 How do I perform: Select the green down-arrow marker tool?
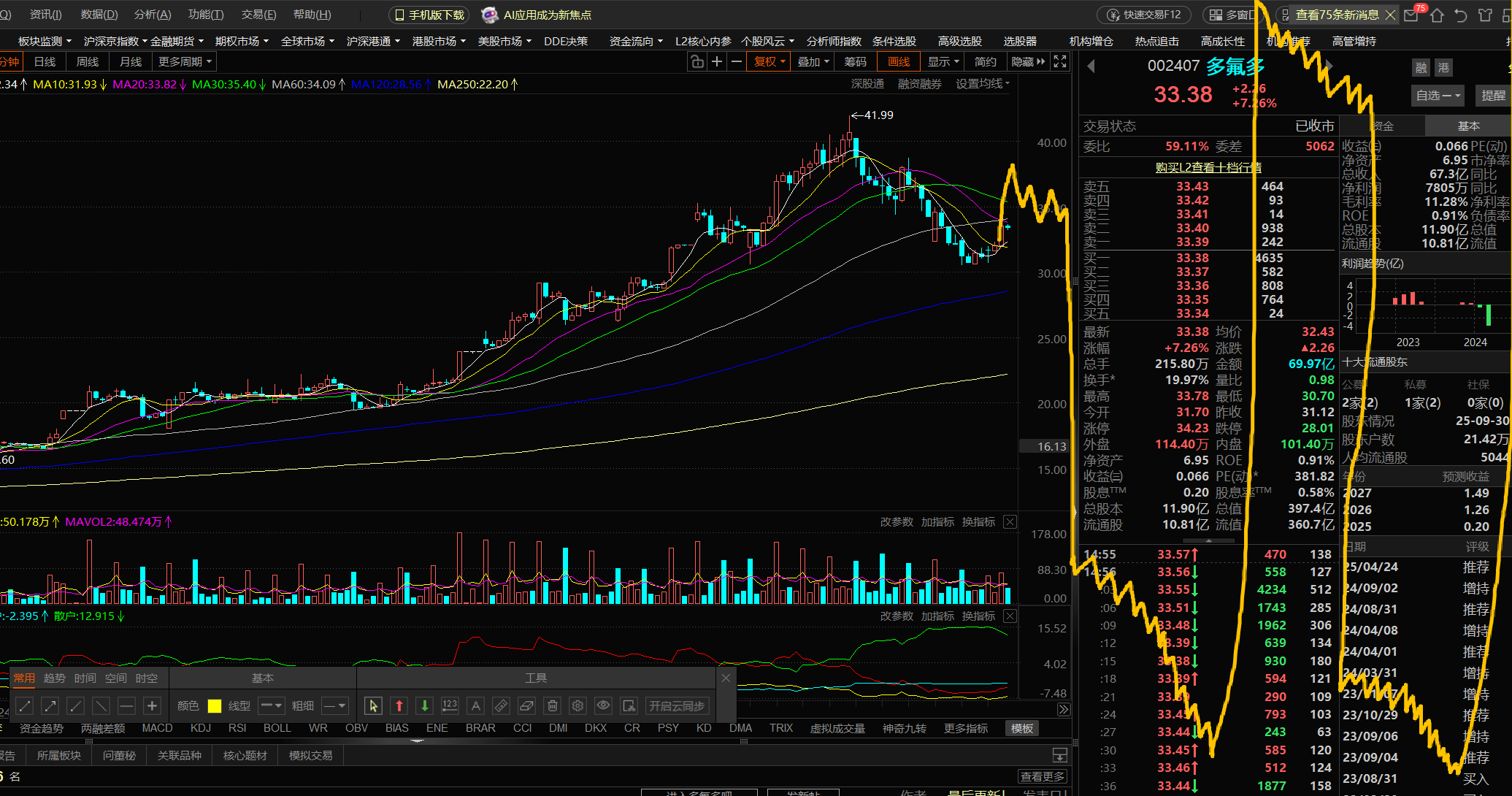[x=424, y=705]
